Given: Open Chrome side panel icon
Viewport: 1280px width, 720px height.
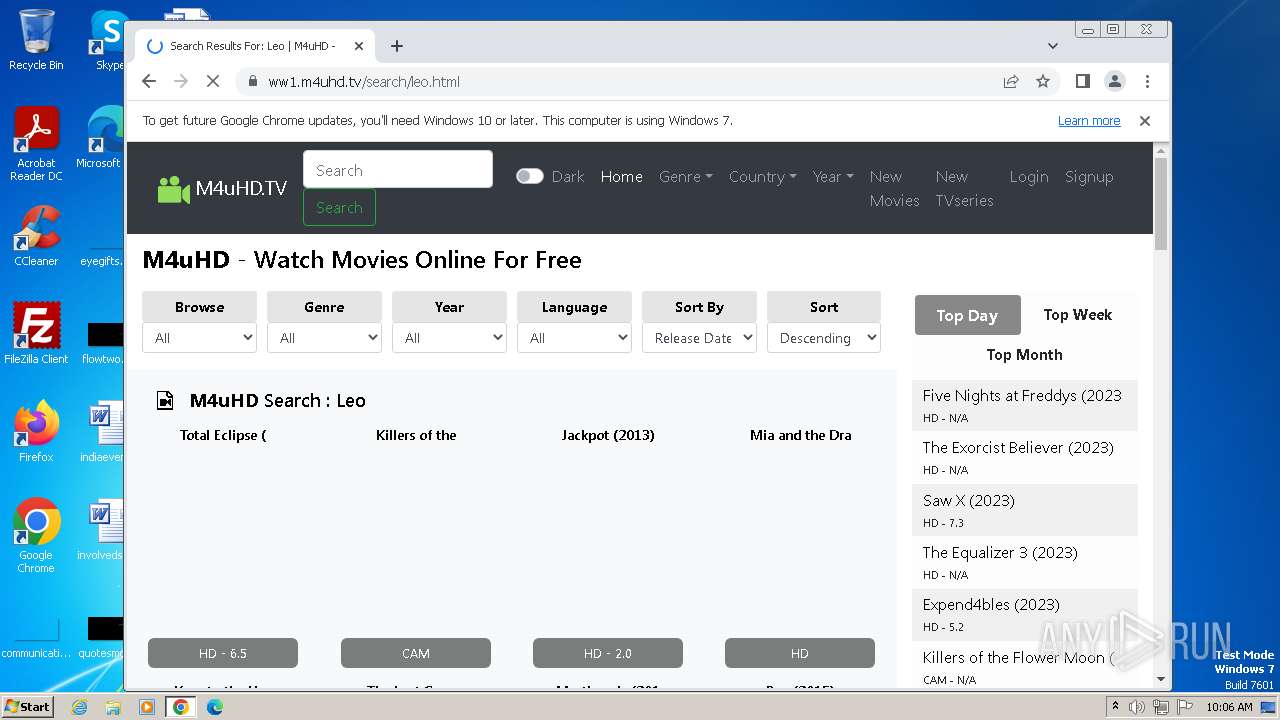Looking at the screenshot, I should click(1082, 81).
